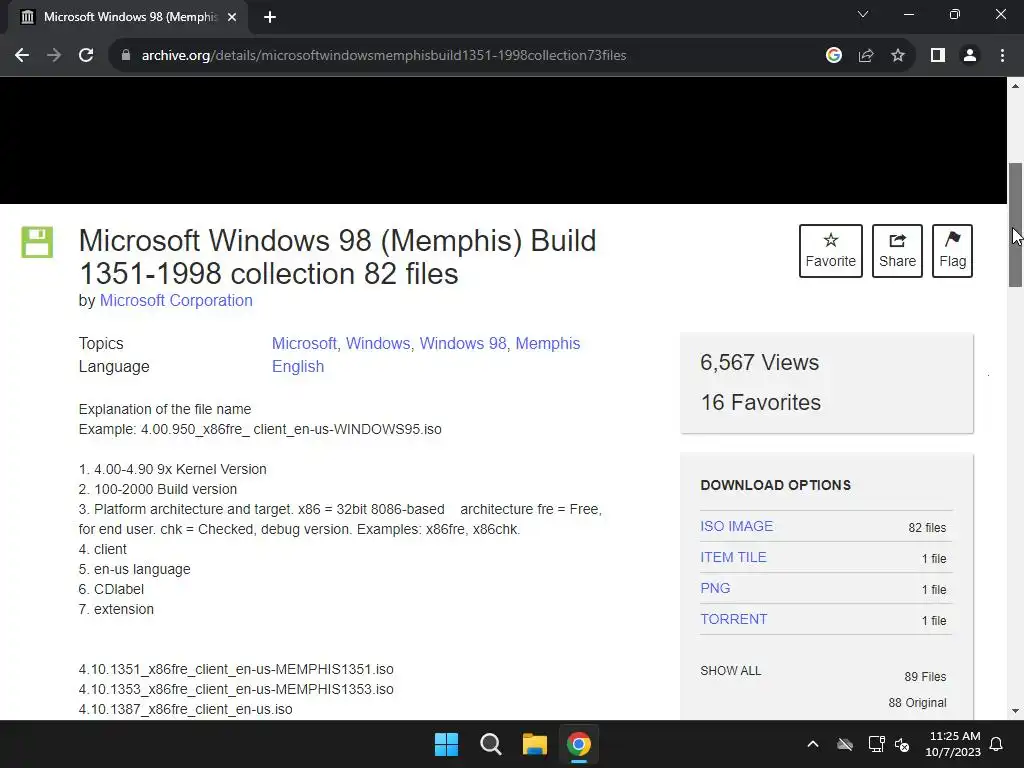
Task: Open Windows taskbar search
Action: point(490,744)
